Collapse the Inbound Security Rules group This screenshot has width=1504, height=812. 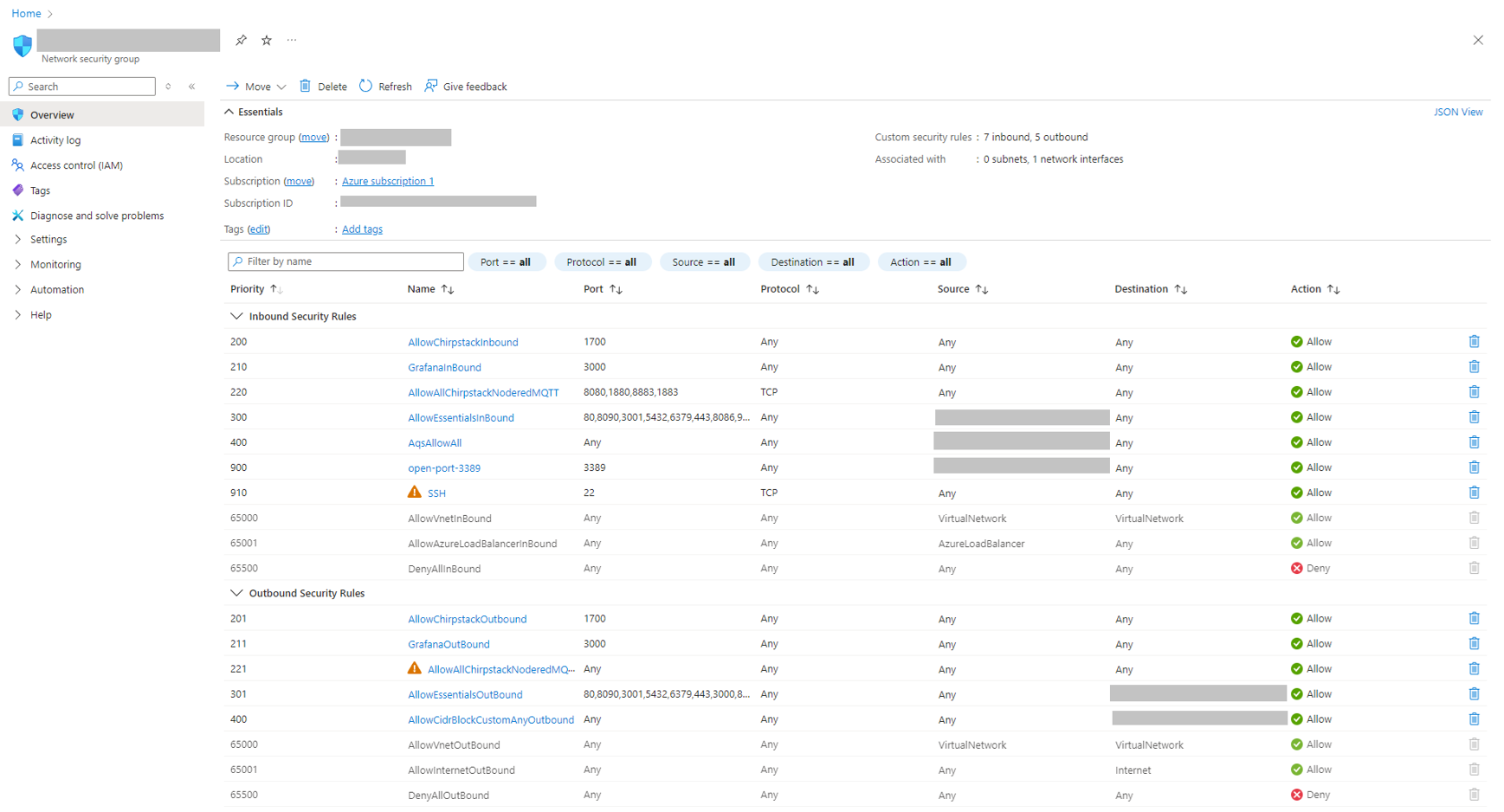(236, 317)
